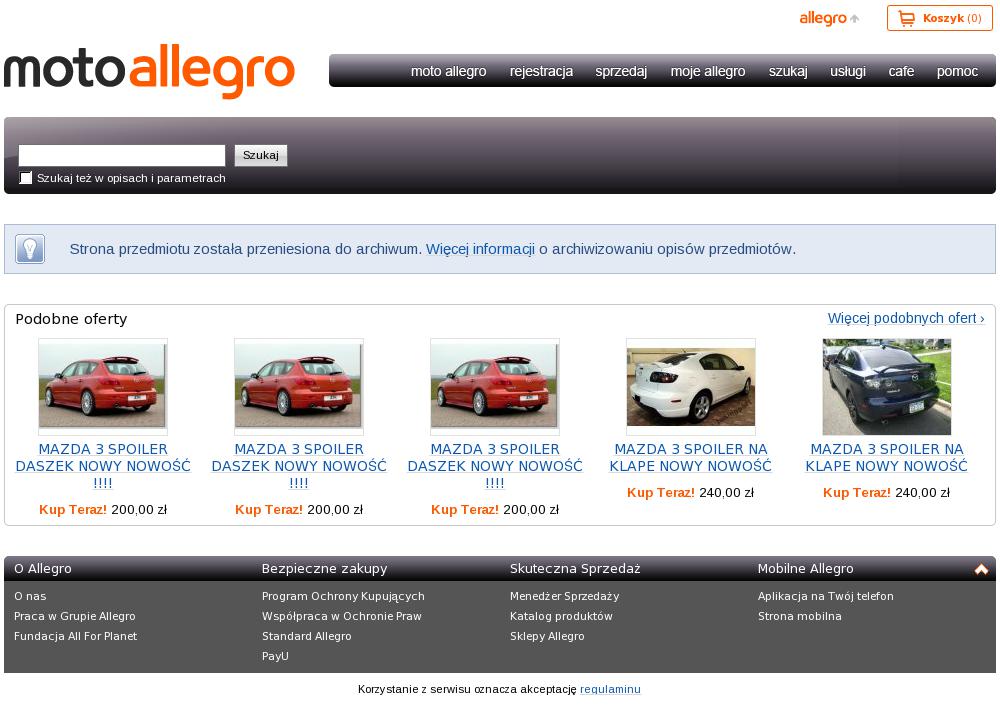
Task: Open 'Aplikacja na Twój telefon' link
Action: [825, 596]
